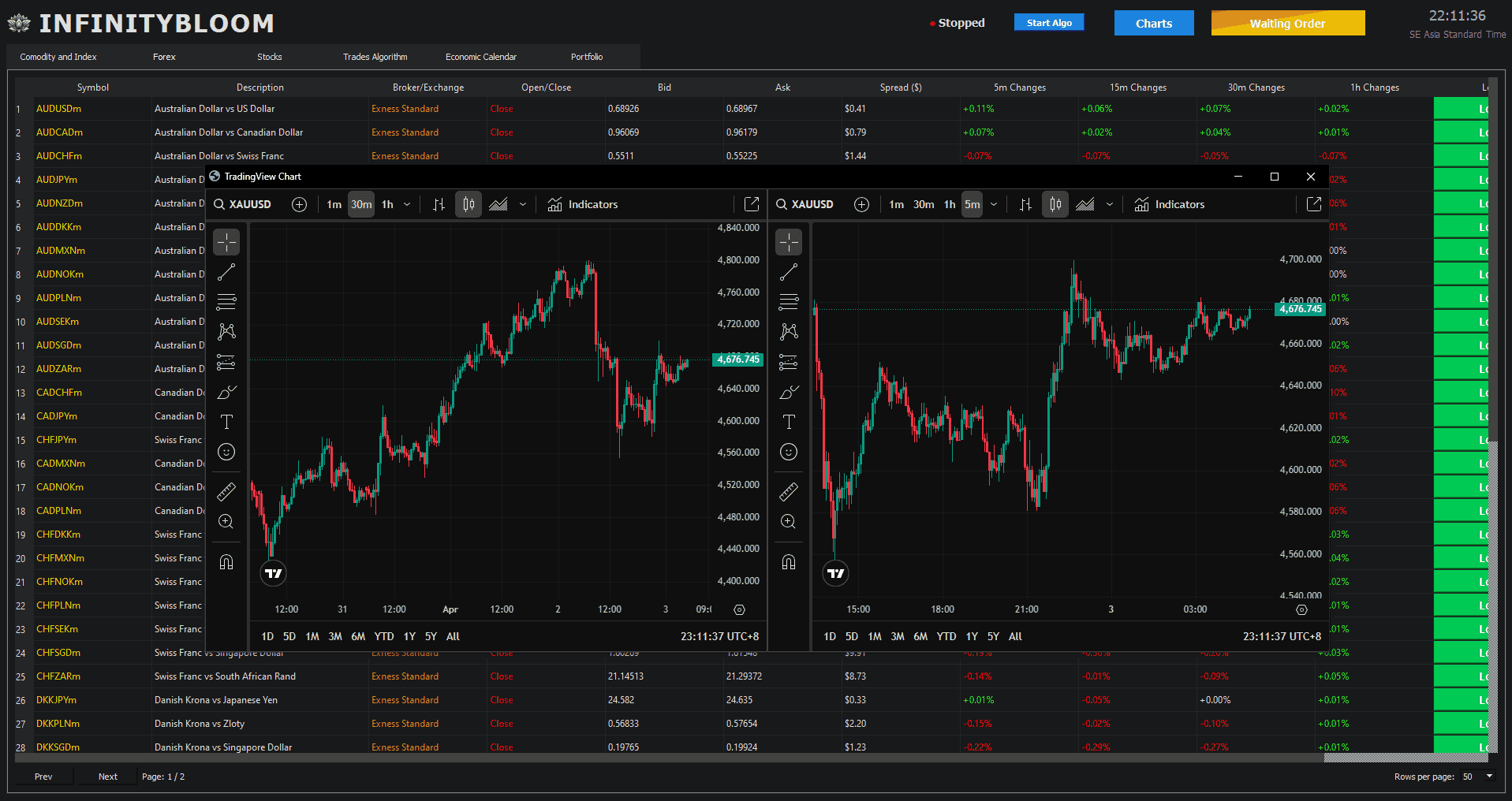This screenshot has height=801, width=1512.
Task: Select candlestick chart style in left chart
Action: (x=469, y=204)
